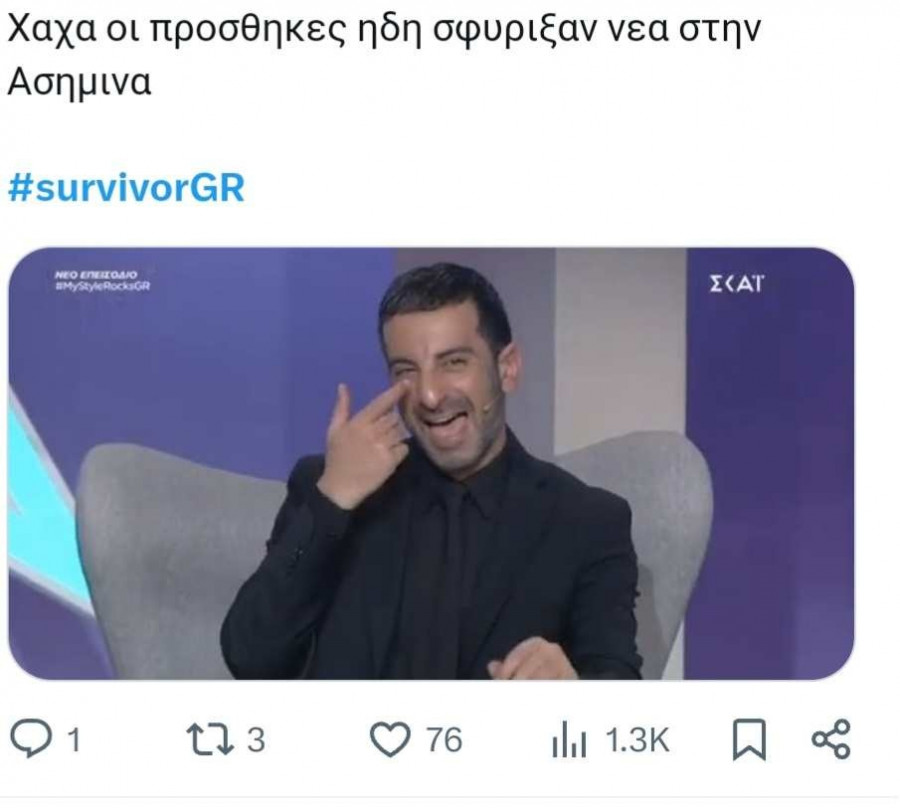Click the reply count 1
Image resolution: width=900 pixels, height=808 pixels.
click(73, 740)
